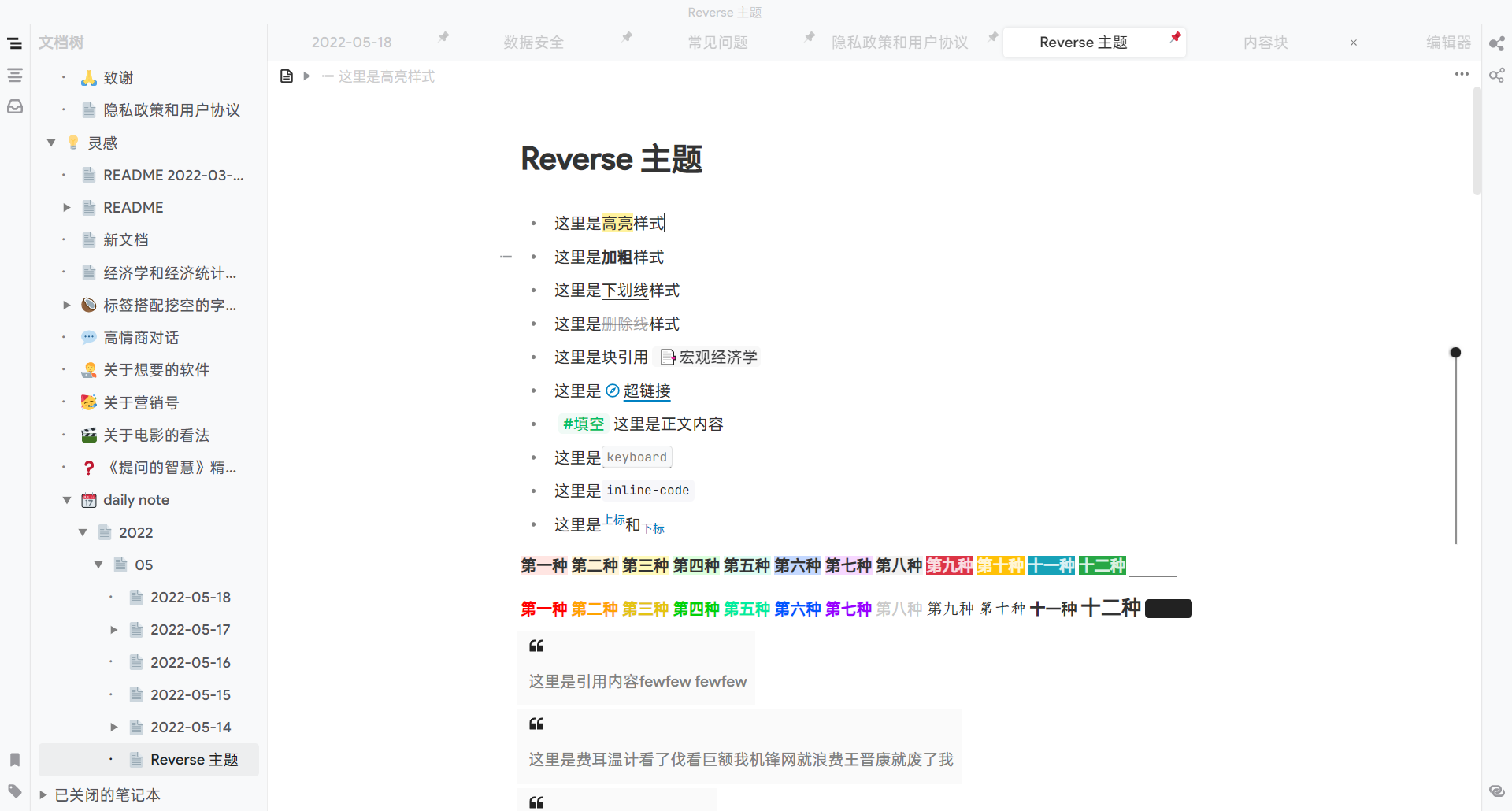This screenshot has height=811, width=1512.
Task: Click the 超链接 hyperlink
Action: [x=647, y=391]
